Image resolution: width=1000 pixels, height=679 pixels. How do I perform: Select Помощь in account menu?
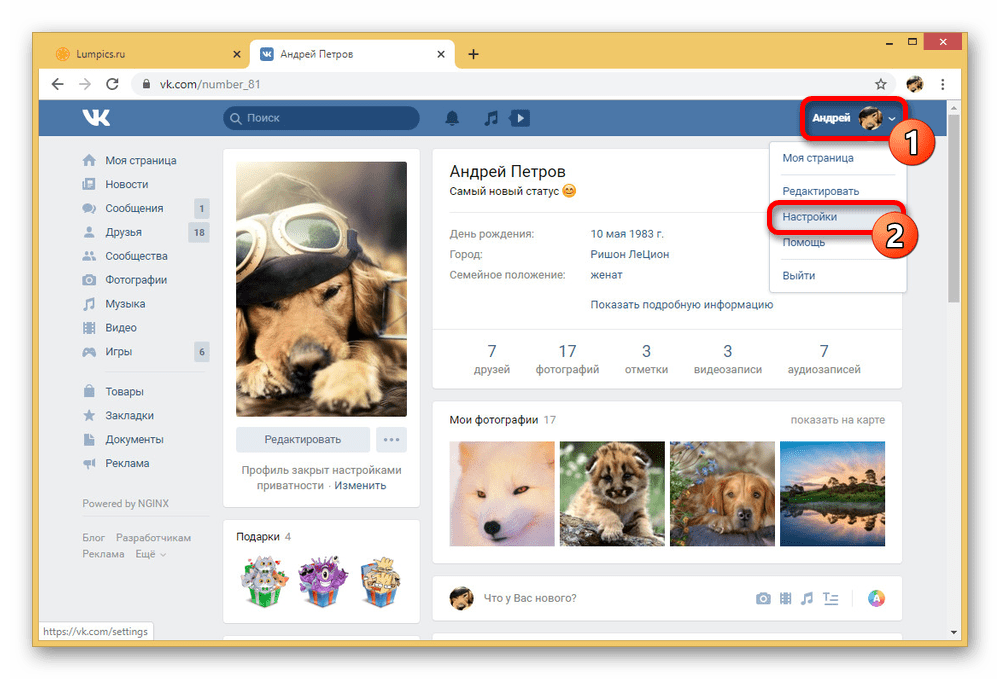tap(804, 242)
